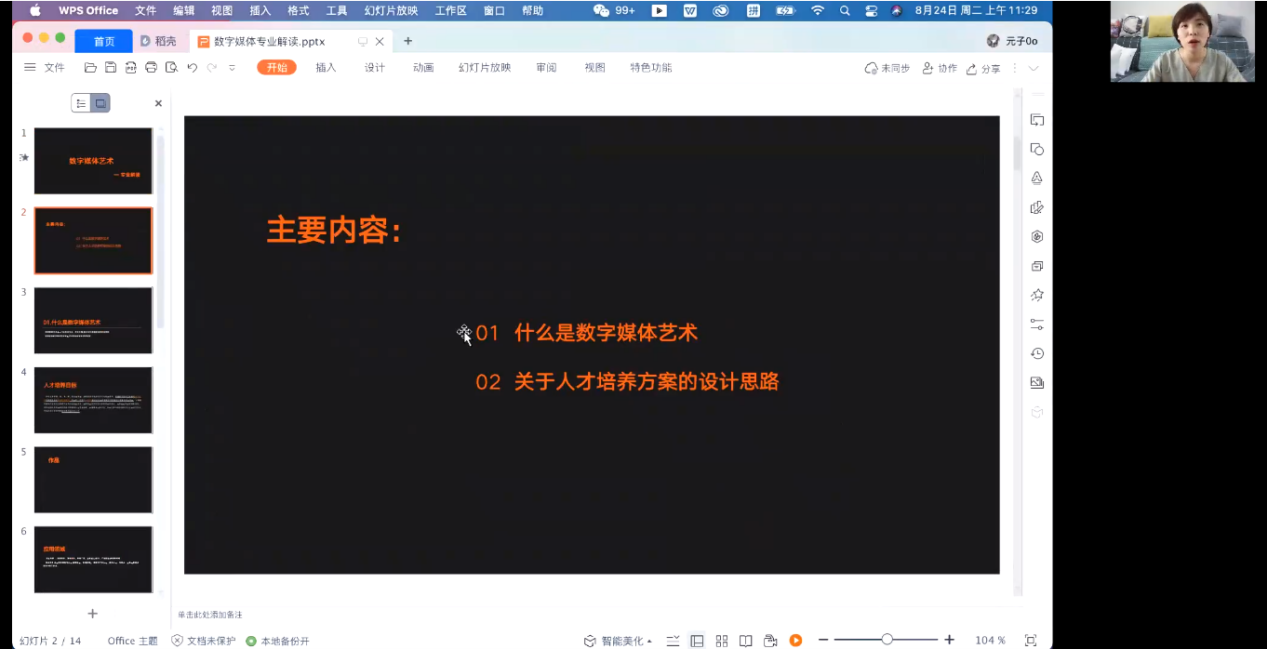Image resolution: width=1267 pixels, height=649 pixels.
Task: Select slide 4 thumbnail 人才培养目标
Action: pos(93,400)
